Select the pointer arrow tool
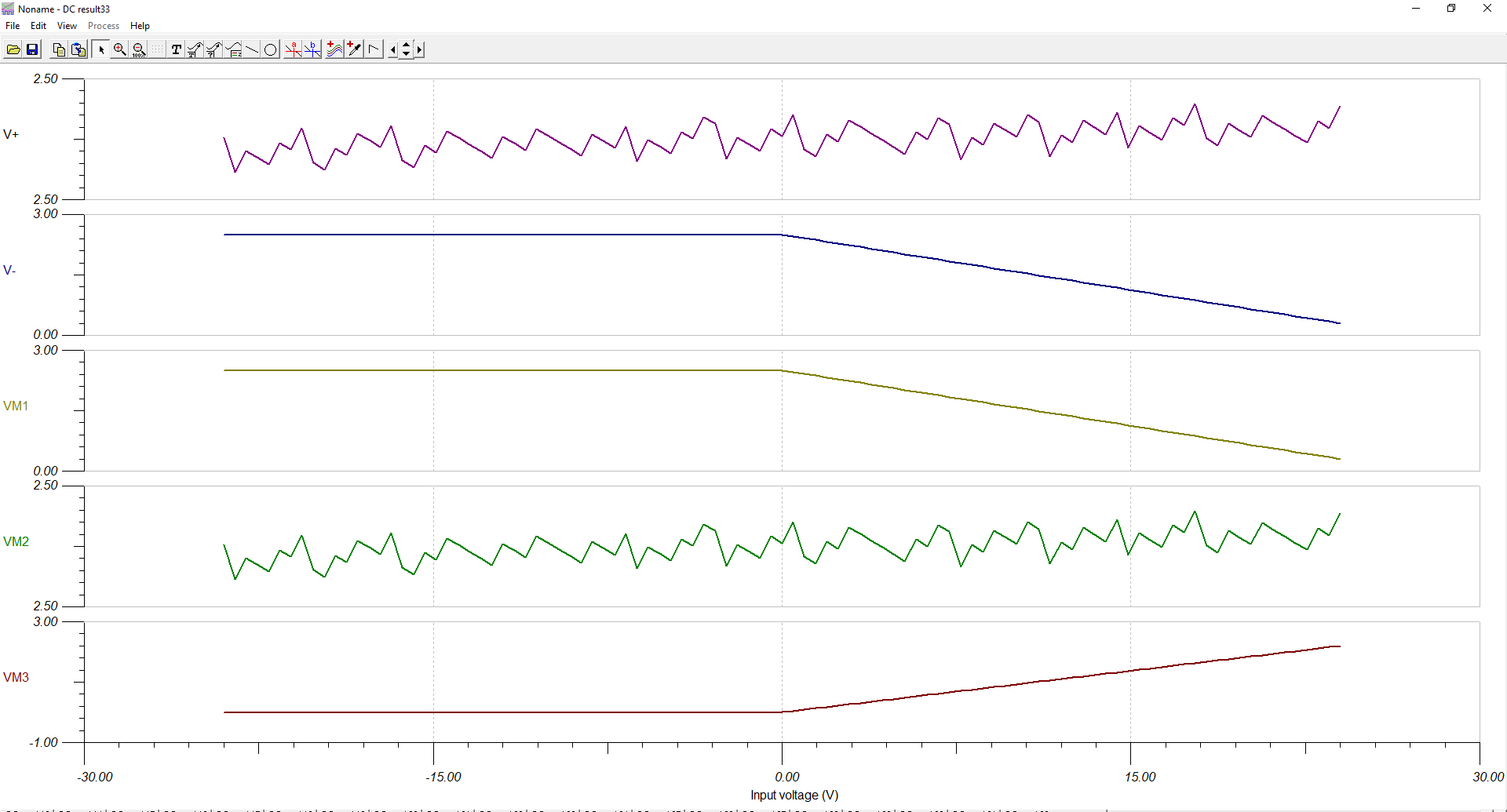1507x812 pixels. (x=101, y=49)
